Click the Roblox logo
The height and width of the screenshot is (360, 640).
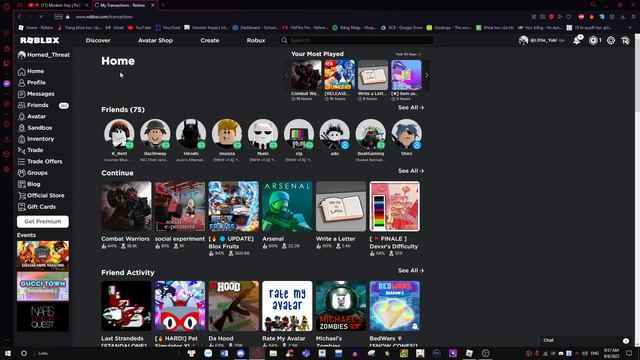(x=40, y=40)
